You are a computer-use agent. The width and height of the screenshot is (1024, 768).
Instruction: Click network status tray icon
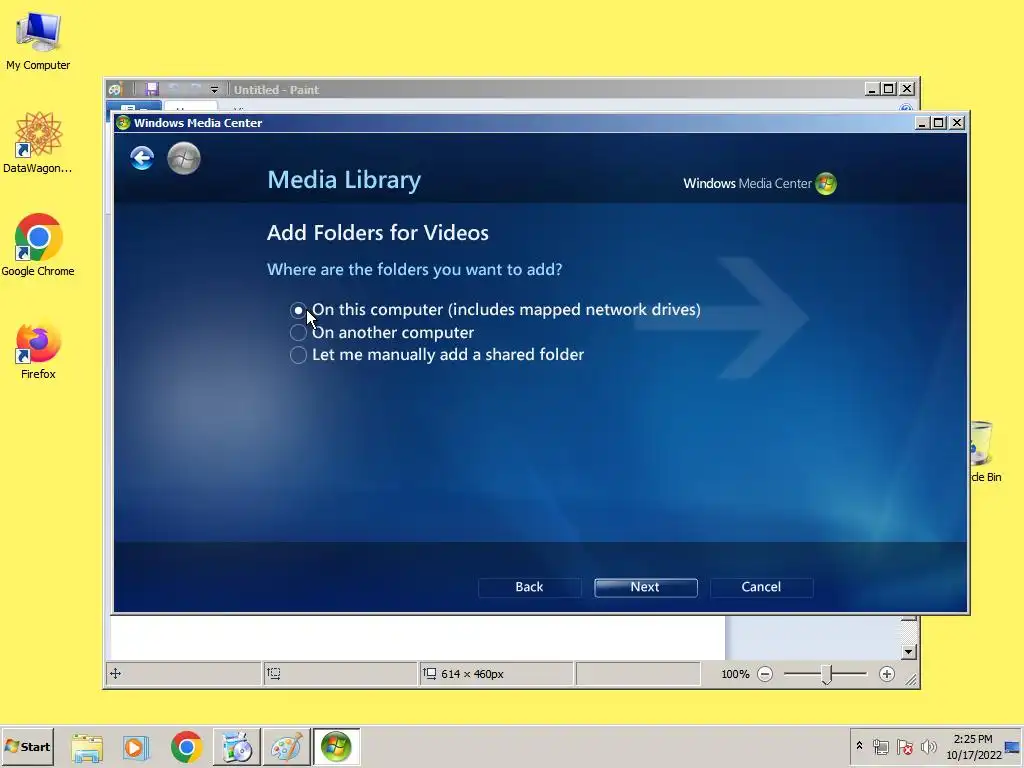(881, 746)
